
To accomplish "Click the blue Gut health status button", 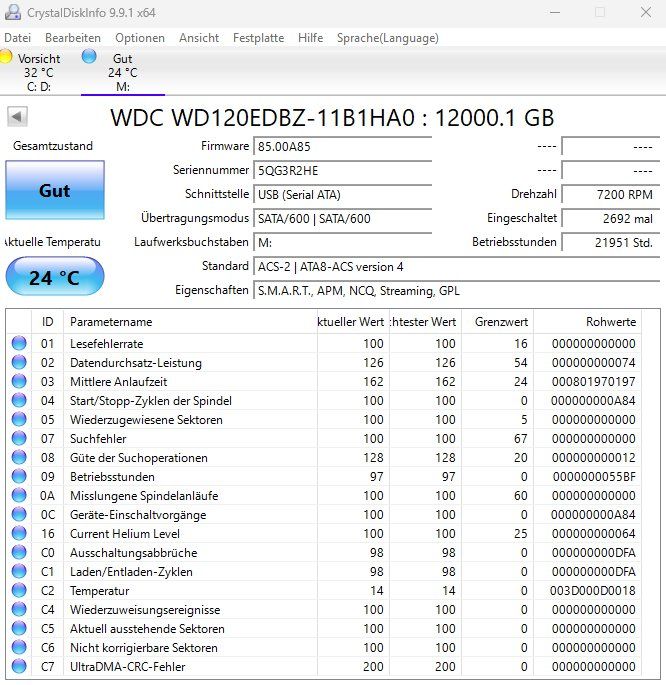I will (x=55, y=190).
